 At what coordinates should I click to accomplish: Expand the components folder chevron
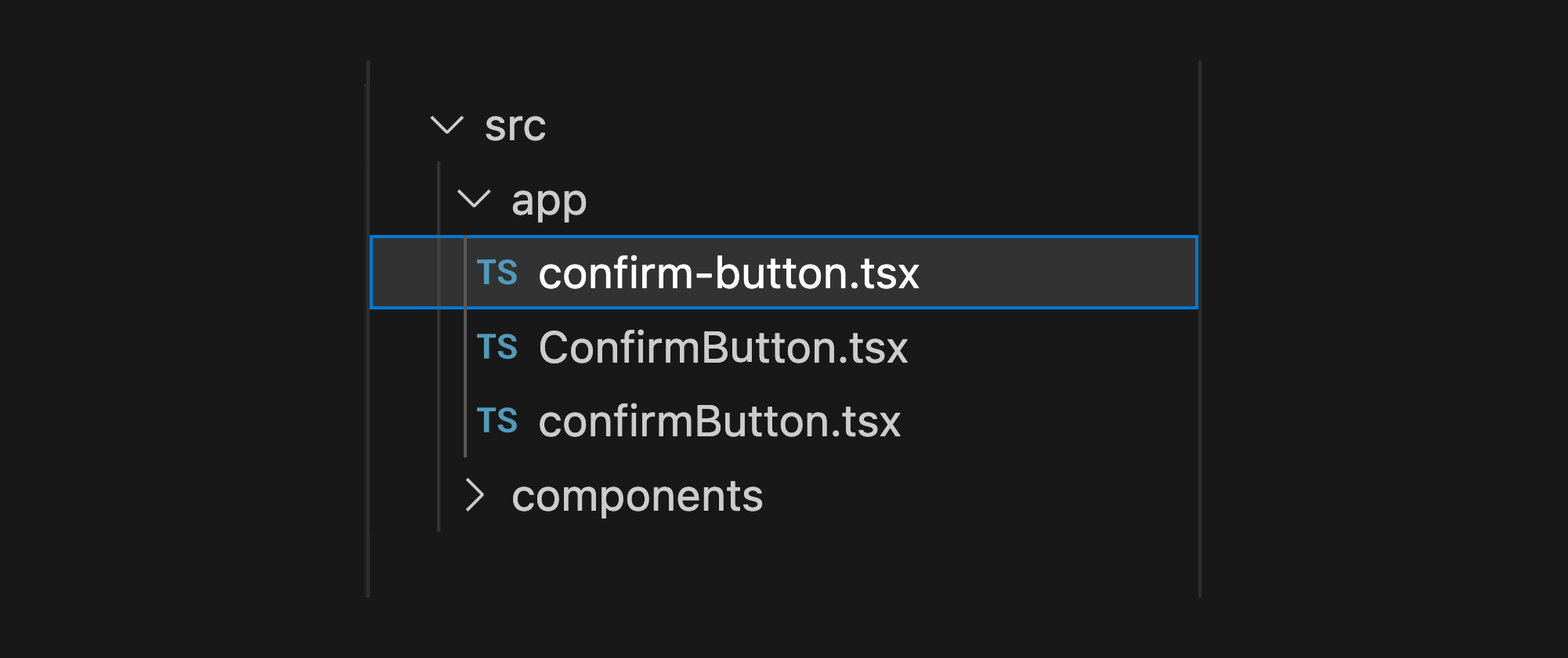[x=475, y=495]
